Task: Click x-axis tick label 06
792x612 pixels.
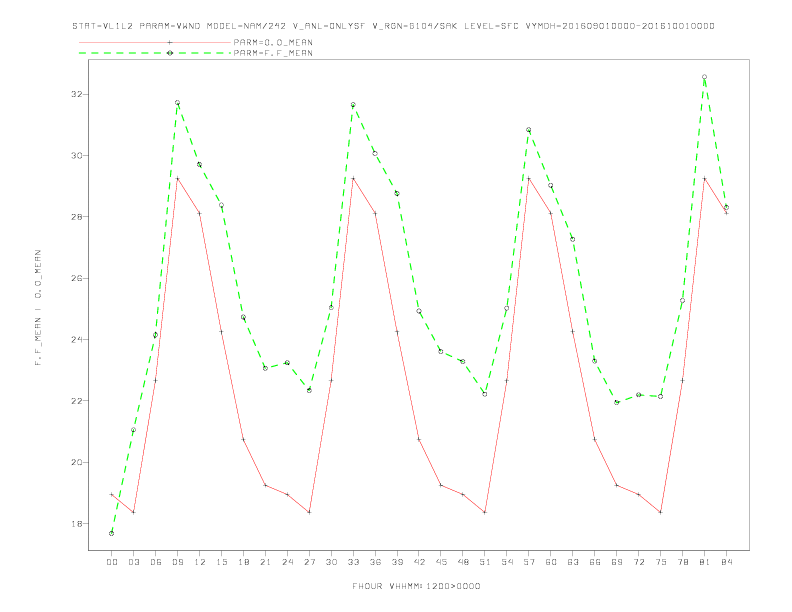Action: coord(156,562)
